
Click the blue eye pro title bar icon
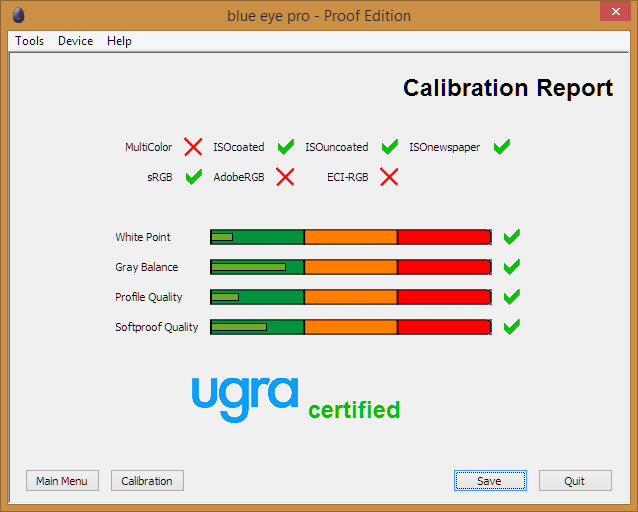tap(18, 15)
